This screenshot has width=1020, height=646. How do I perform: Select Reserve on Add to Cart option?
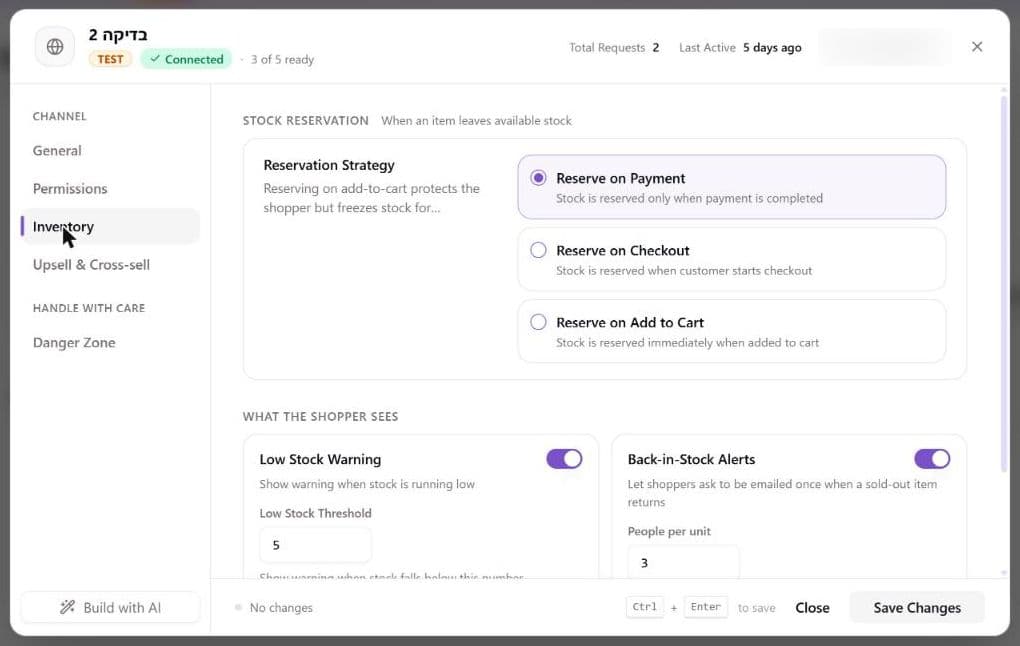point(731,331)
